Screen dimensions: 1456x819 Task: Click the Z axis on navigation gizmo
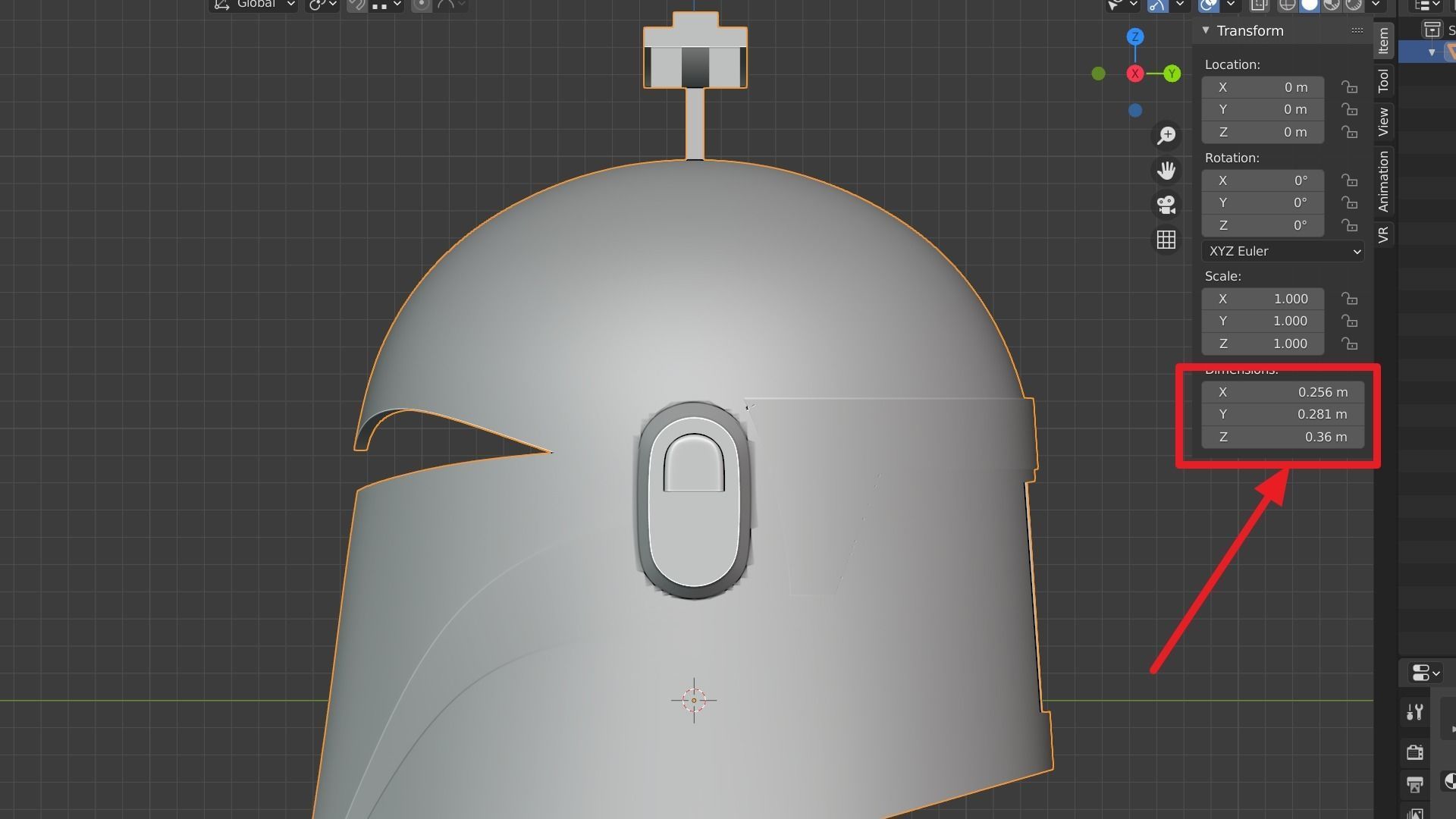[x=1135, y=36]
